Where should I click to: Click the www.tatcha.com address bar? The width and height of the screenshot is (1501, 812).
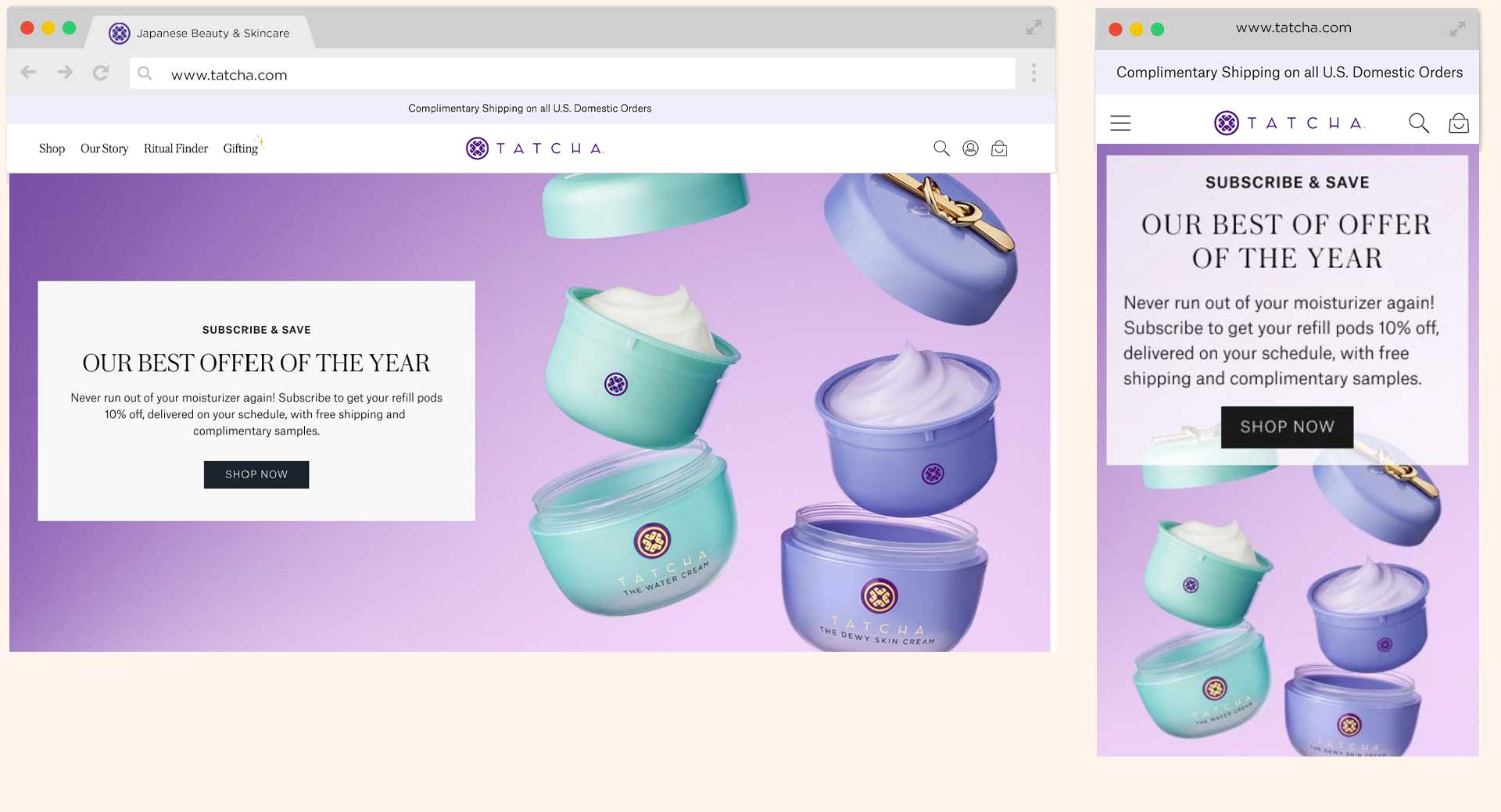(572, 74)
